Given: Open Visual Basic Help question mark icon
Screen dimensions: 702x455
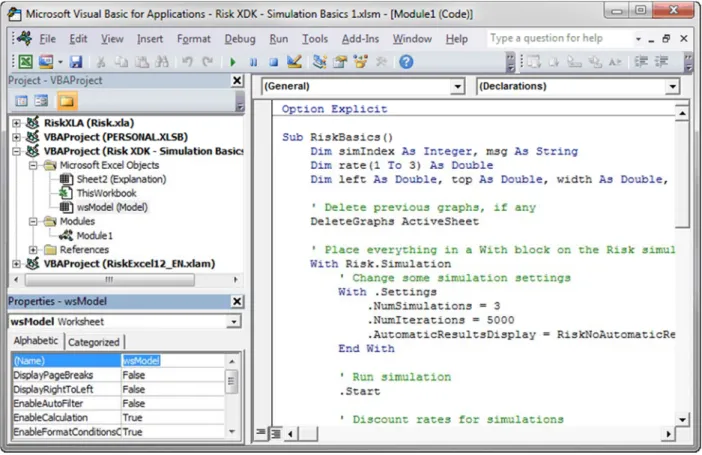Looking at the screenshot, I should tap(406, 61).
